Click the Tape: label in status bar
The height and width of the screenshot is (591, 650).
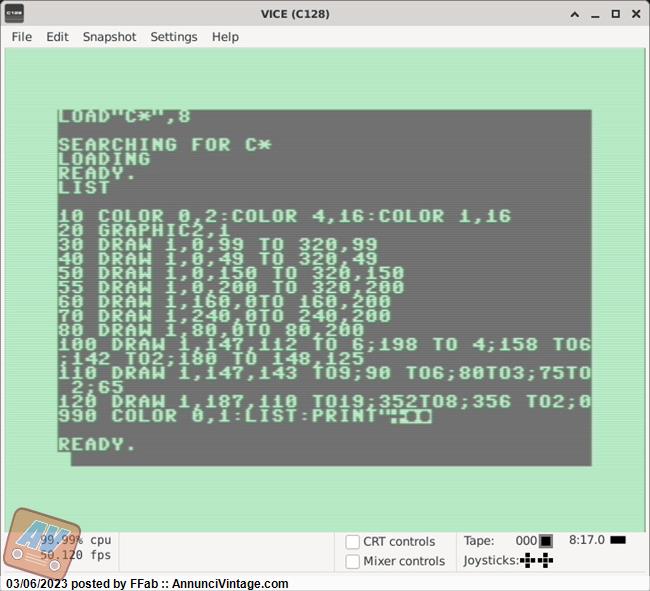(479, 540)
